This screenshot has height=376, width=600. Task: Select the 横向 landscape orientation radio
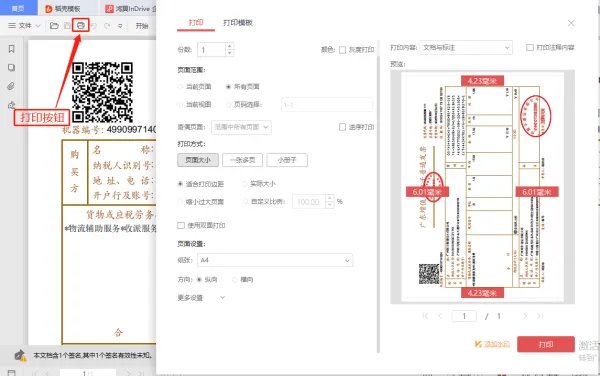coord(235,280)
